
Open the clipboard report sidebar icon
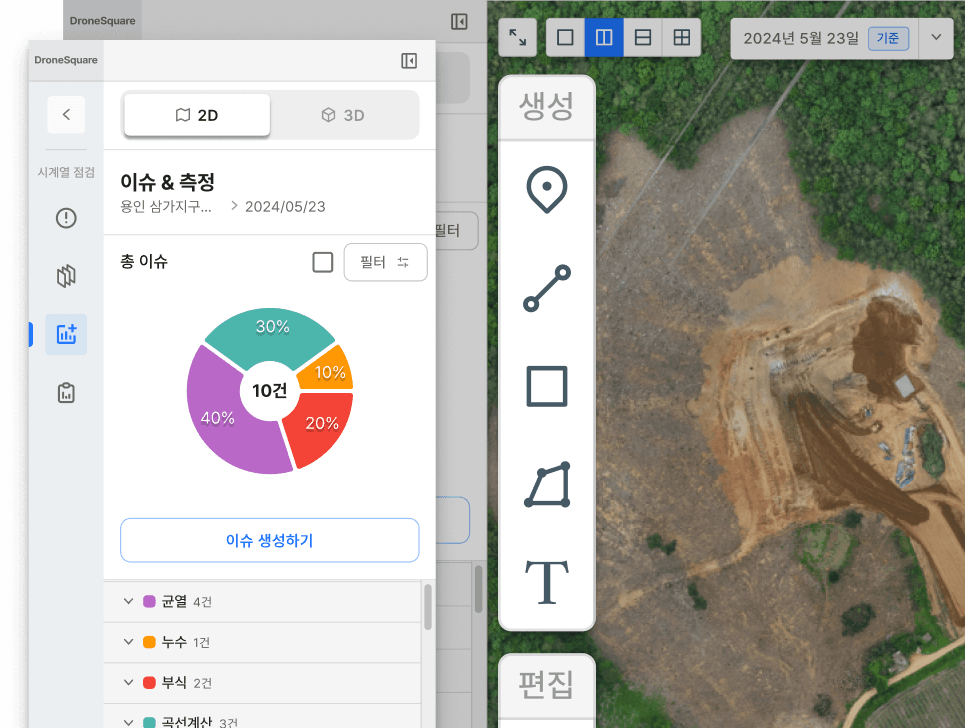click(x=66, y=393)
